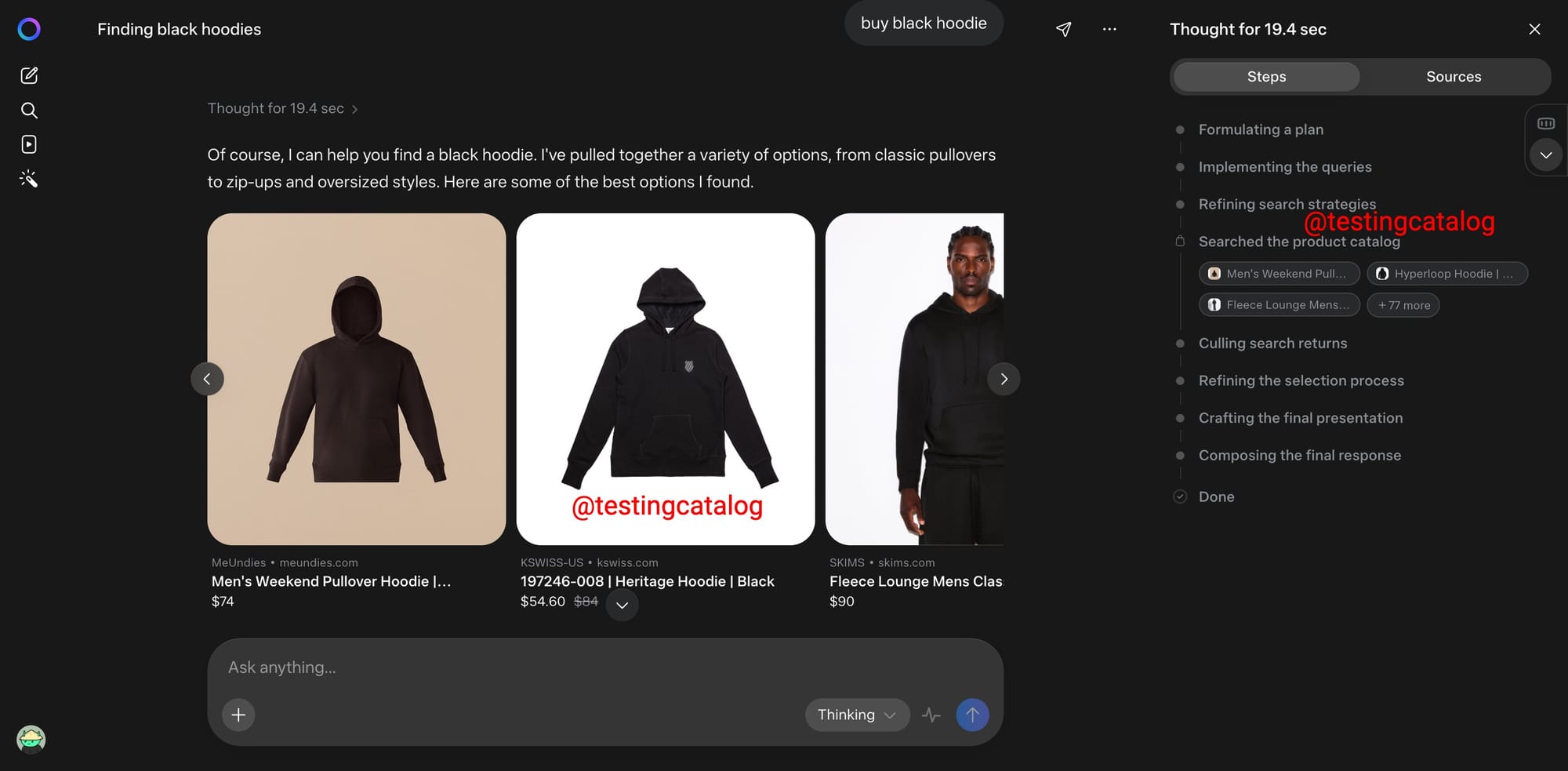Select the 'Formulating a plan' step
Image resolution: width=1568 pixels, height=771 pixels.
click(x=1261, y=129)
